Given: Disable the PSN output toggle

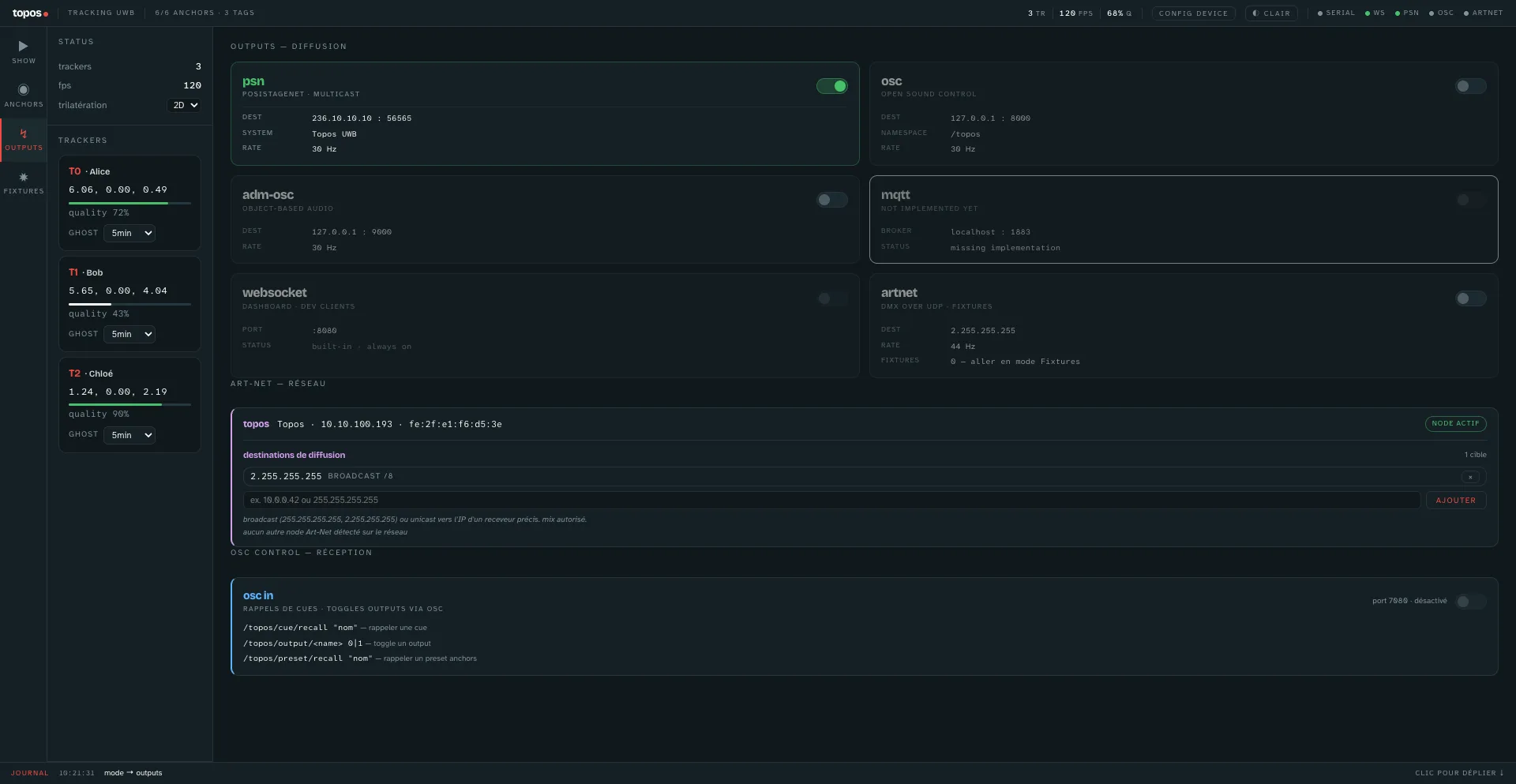Looking at the screenshot, I should pyautogui.click(x=832, y=86).
